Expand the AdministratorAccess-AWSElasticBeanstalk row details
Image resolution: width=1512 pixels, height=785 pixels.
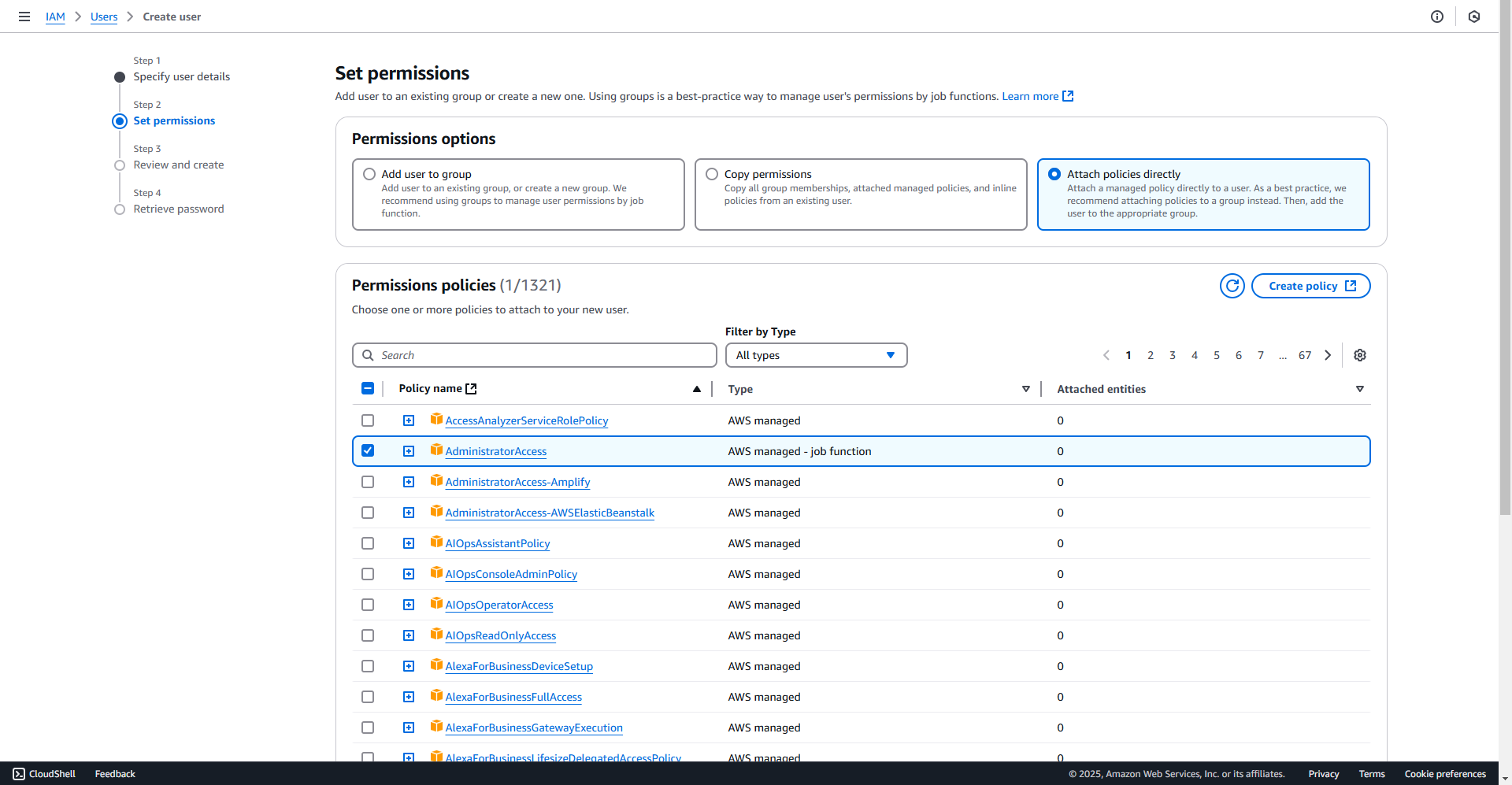click(x=409, y=513)
